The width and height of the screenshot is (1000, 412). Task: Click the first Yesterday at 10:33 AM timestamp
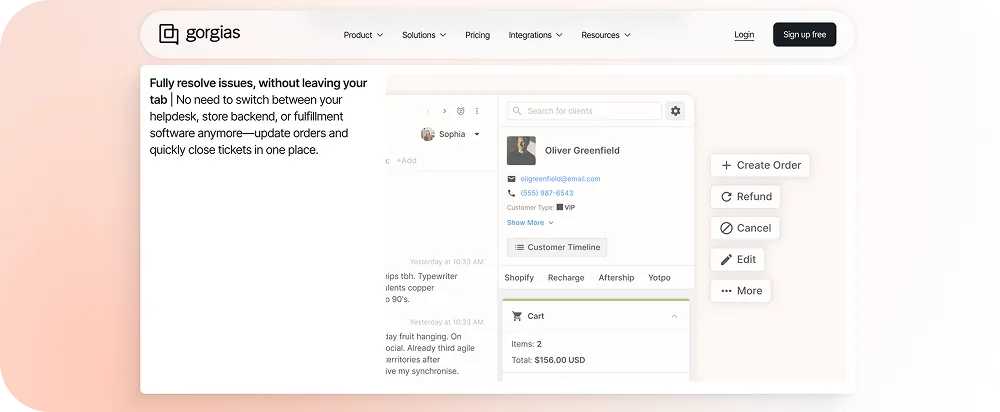click(x=446, y=262)
